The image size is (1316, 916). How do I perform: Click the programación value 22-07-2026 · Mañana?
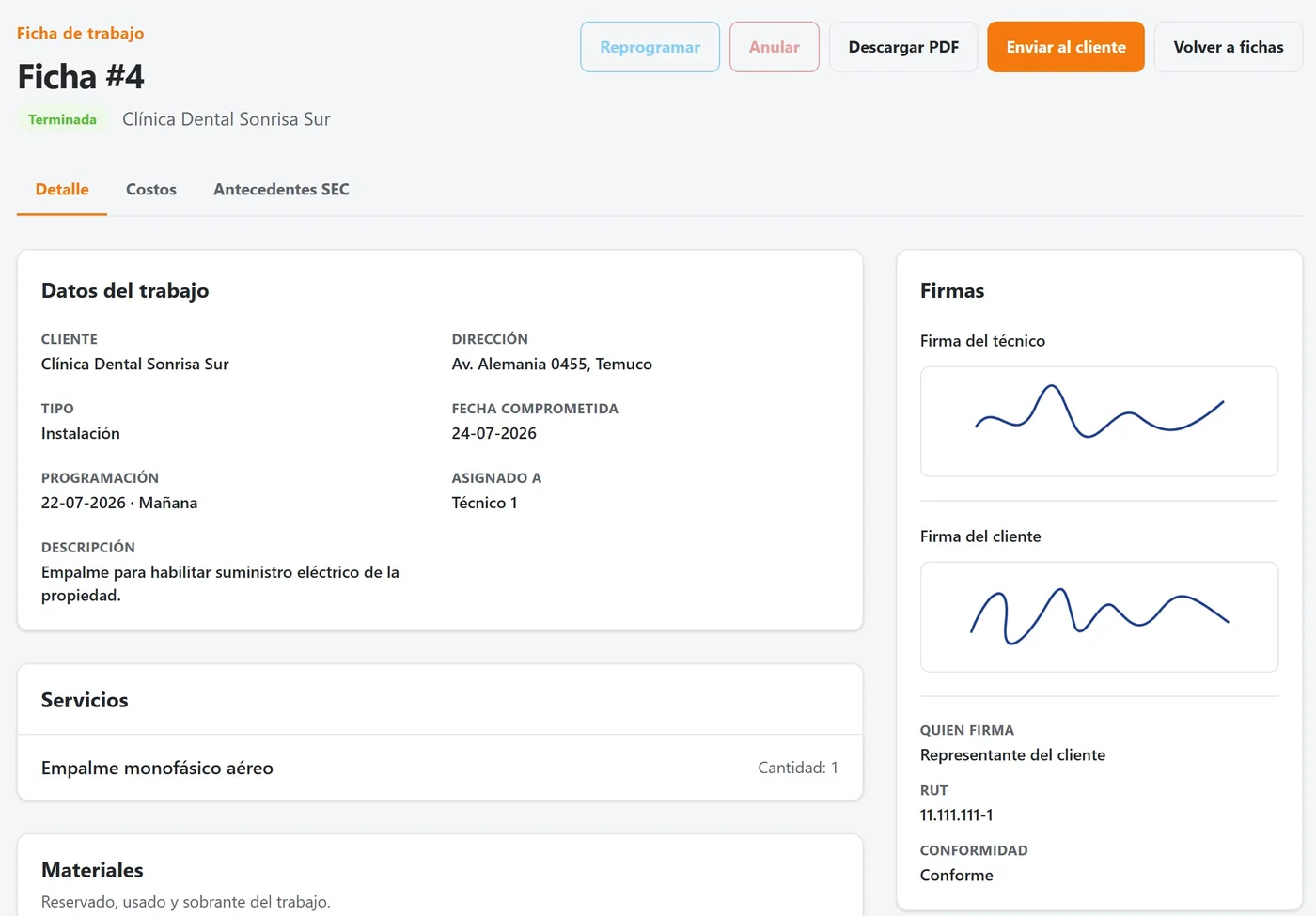(x=119, y=504)
